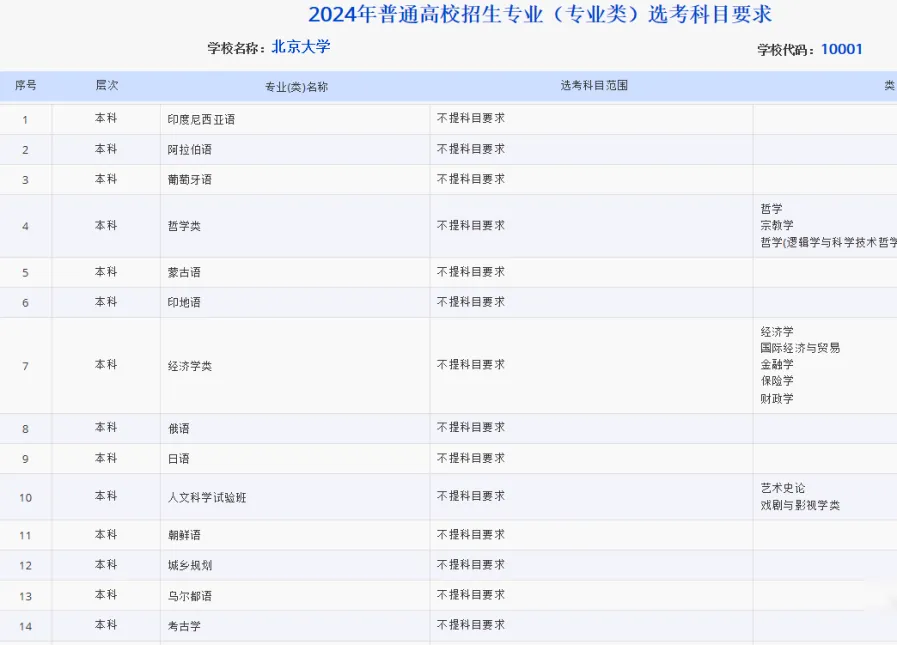
Task: Select 金融学 in the included majors column
Action: pyautogui.click(x=777, y=364)
